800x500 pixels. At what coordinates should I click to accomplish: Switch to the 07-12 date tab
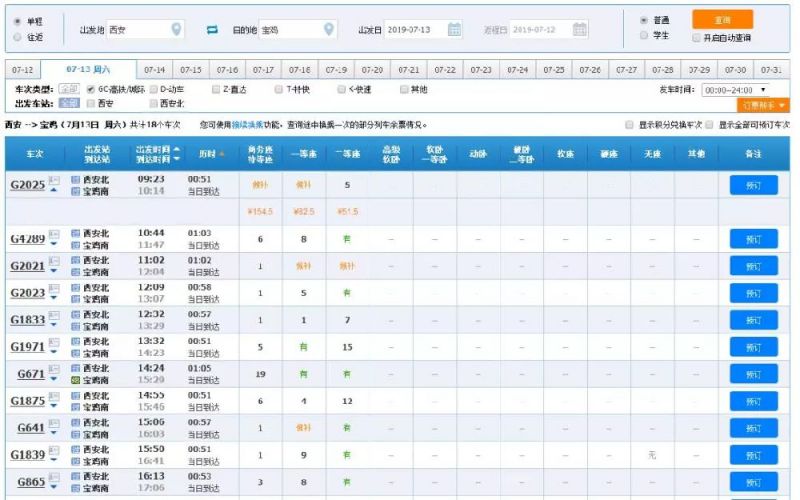(22, 70)
